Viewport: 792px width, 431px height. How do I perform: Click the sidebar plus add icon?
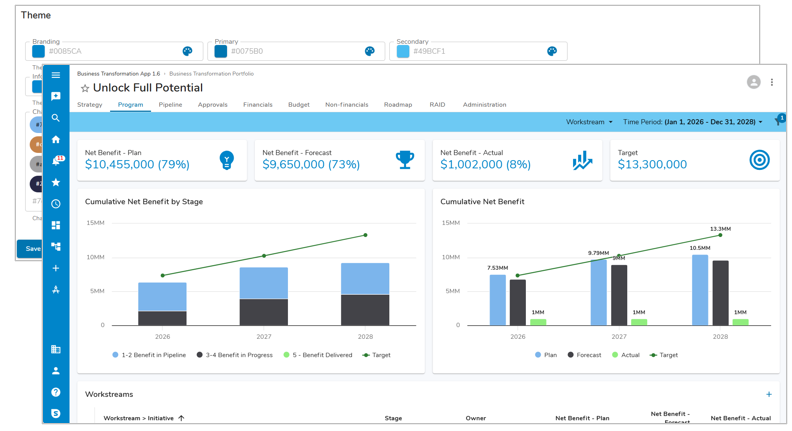(56, 268)
